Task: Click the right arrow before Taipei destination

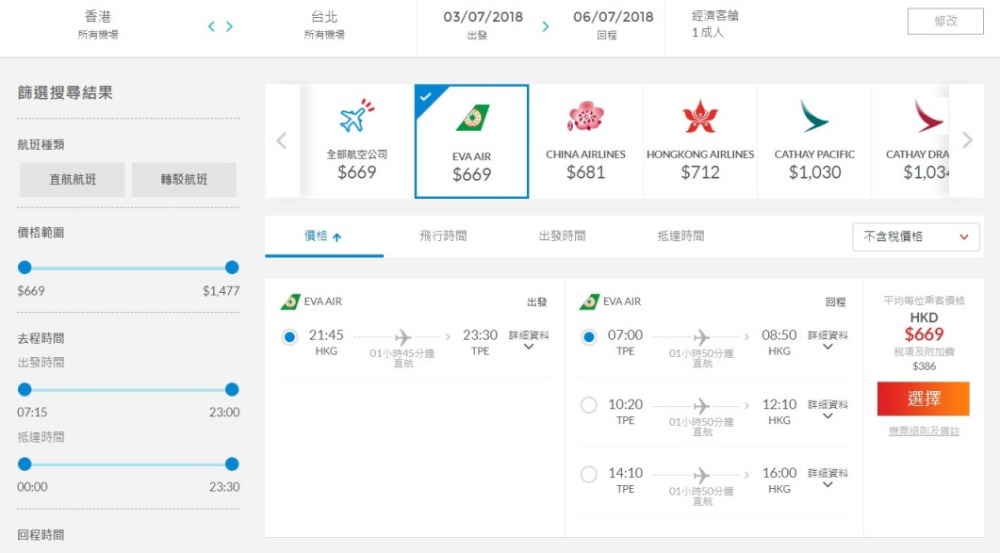Action: (230, 26)
